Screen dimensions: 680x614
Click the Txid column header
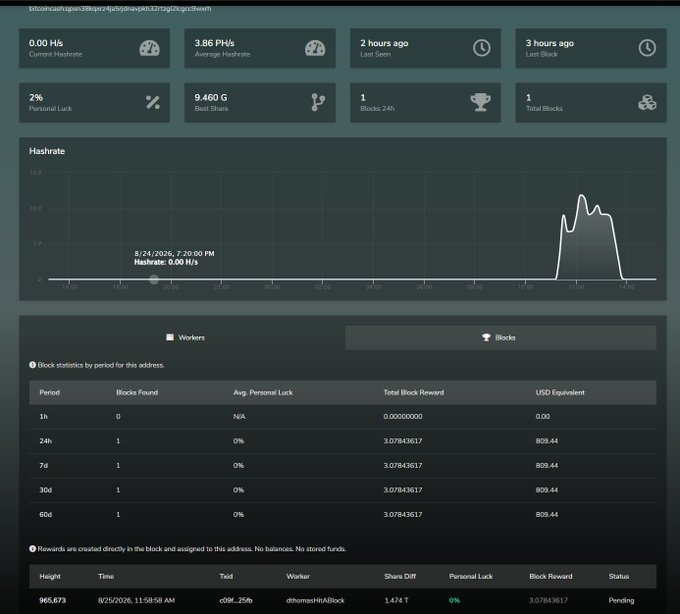coord(226,576)
